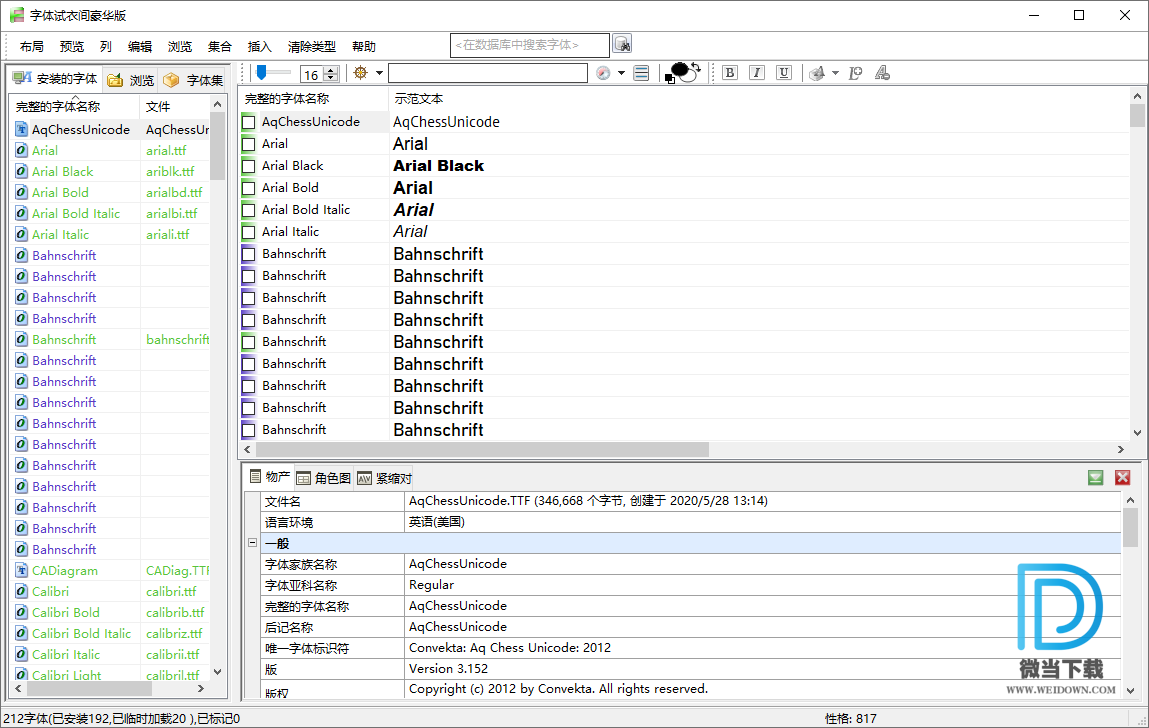Open the 浏览 menu
Screen dimensions: 1149x728
click(180, 46)
